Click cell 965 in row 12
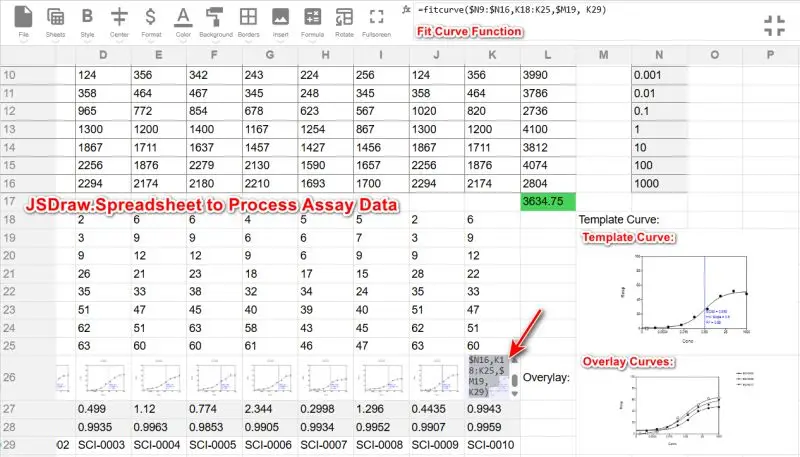 click(103, 111)
